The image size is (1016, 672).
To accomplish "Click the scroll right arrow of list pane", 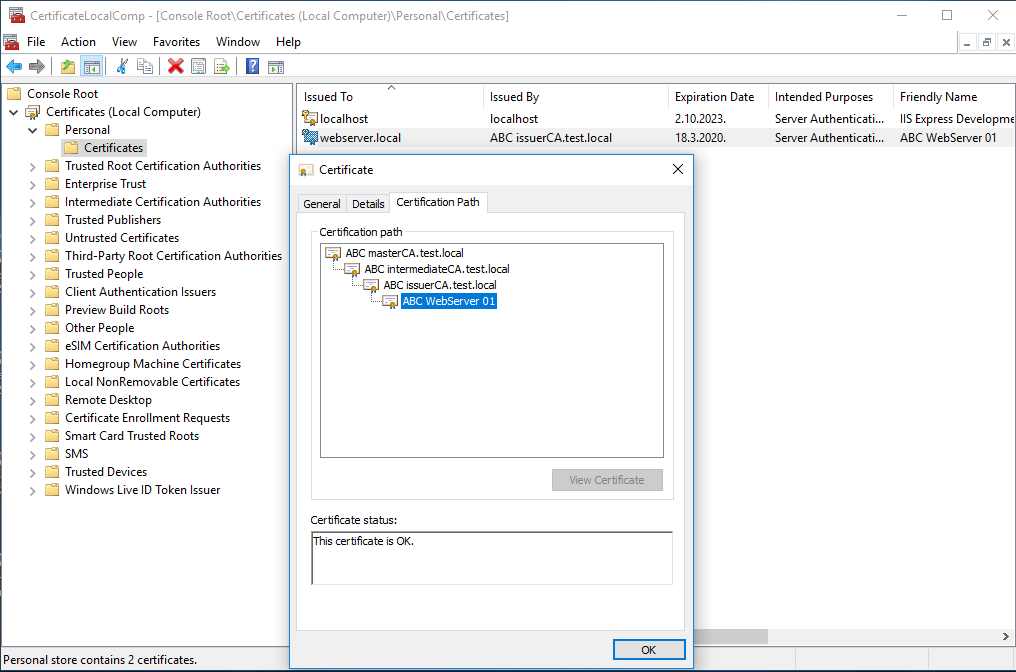I will click(1006, 636).
